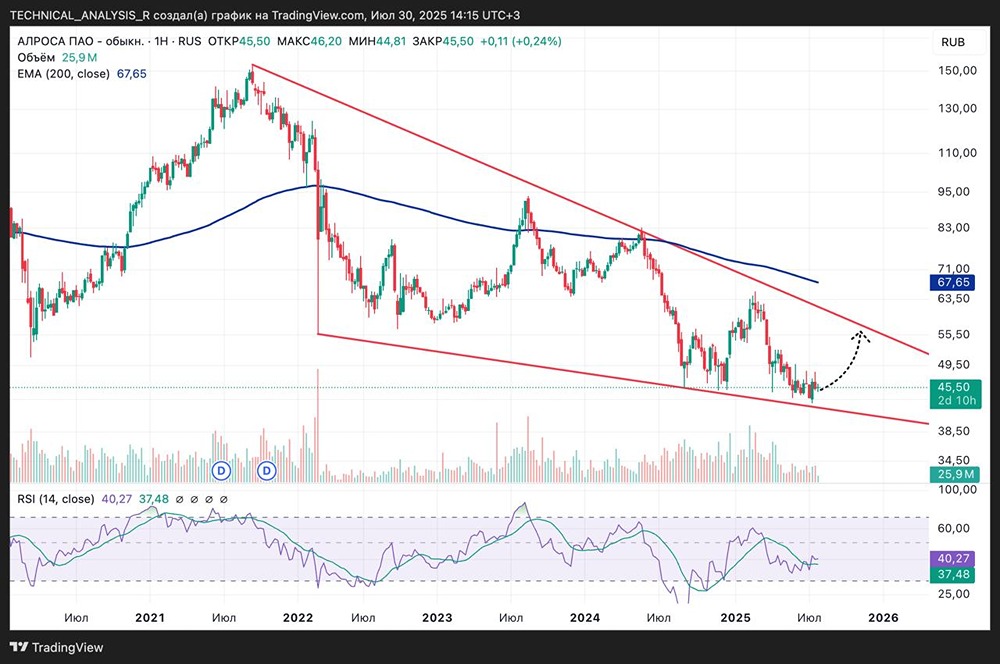Click the +0,11 (+0,24%) change value

click(x=520, y=41)
